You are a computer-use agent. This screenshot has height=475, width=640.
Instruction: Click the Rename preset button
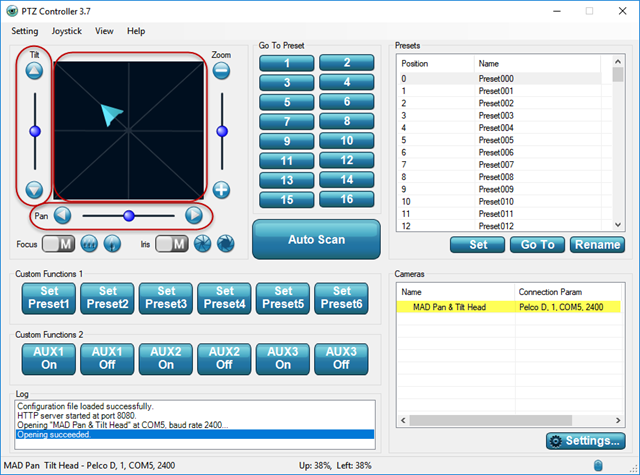coord(598,245)
